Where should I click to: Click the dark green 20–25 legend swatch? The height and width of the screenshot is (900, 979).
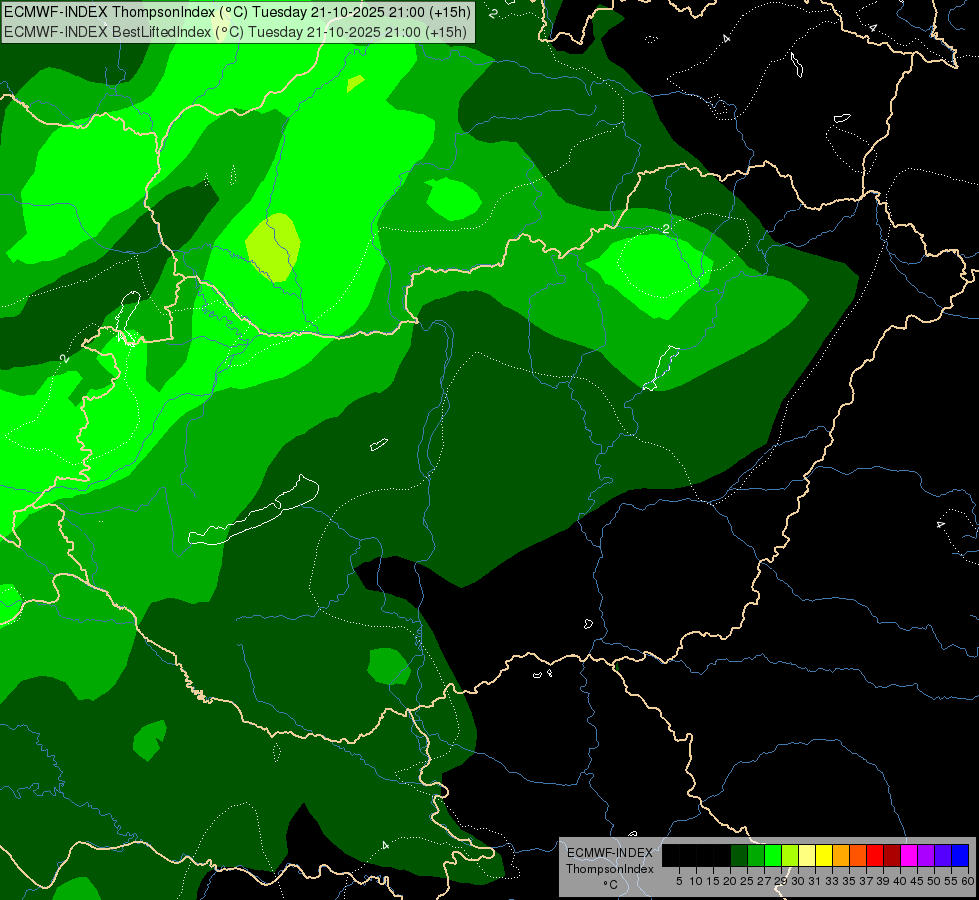(x=739, y=855)
